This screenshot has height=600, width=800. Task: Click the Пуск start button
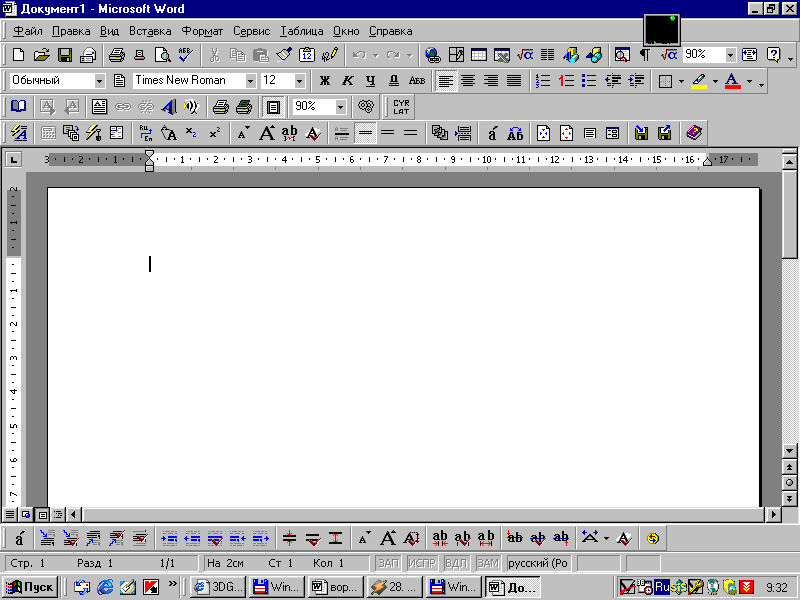tap(30, 587)
